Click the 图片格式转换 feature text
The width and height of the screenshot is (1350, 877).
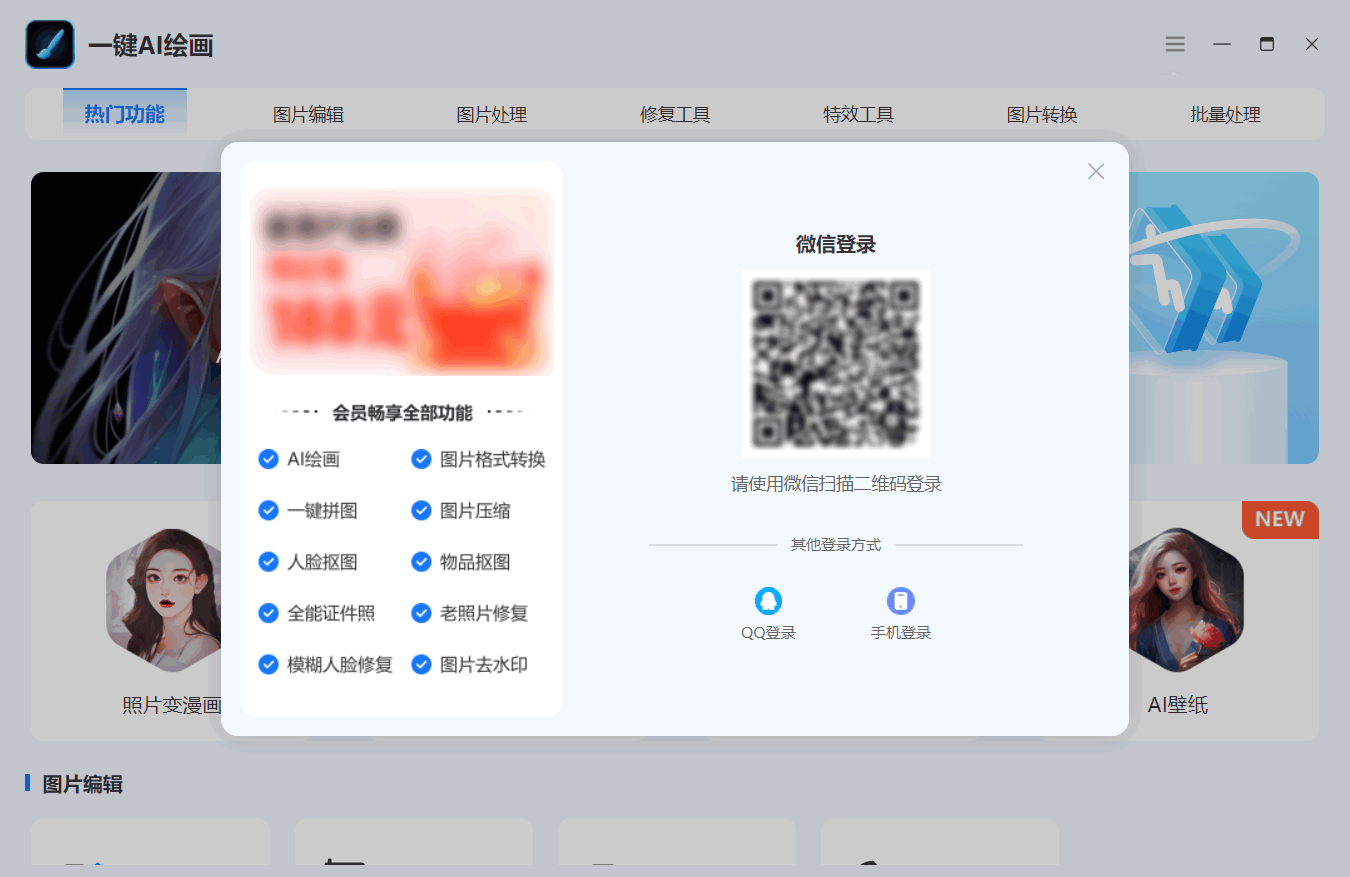click(x=493, y=459)
